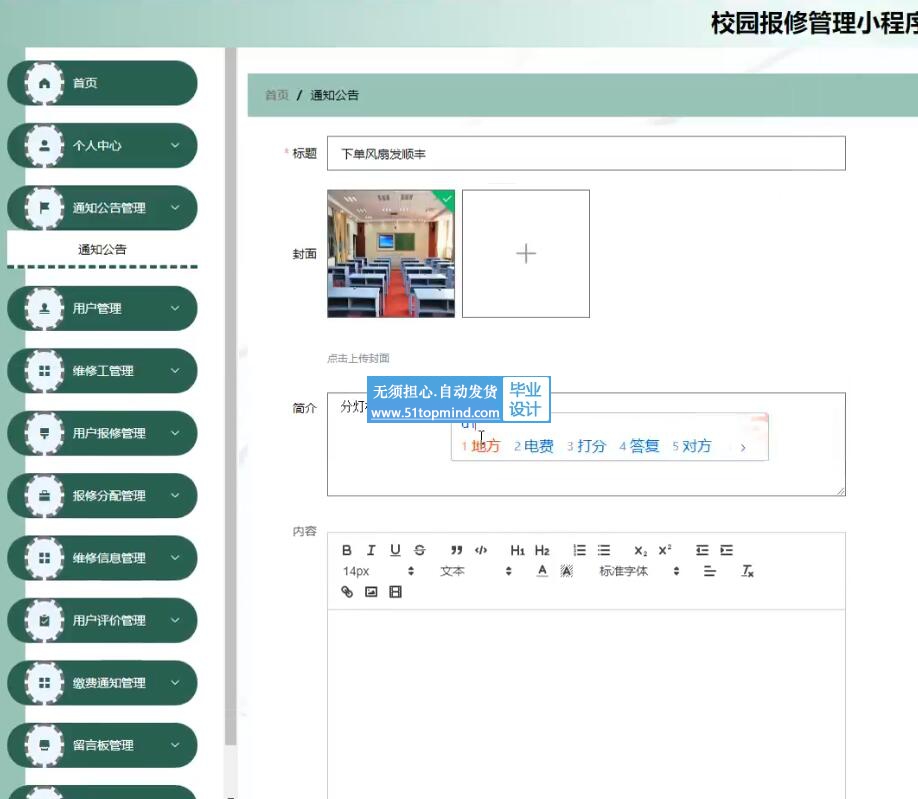Insert an ordered list
This screenshot has width=918, height=799.
coord(579,550)
